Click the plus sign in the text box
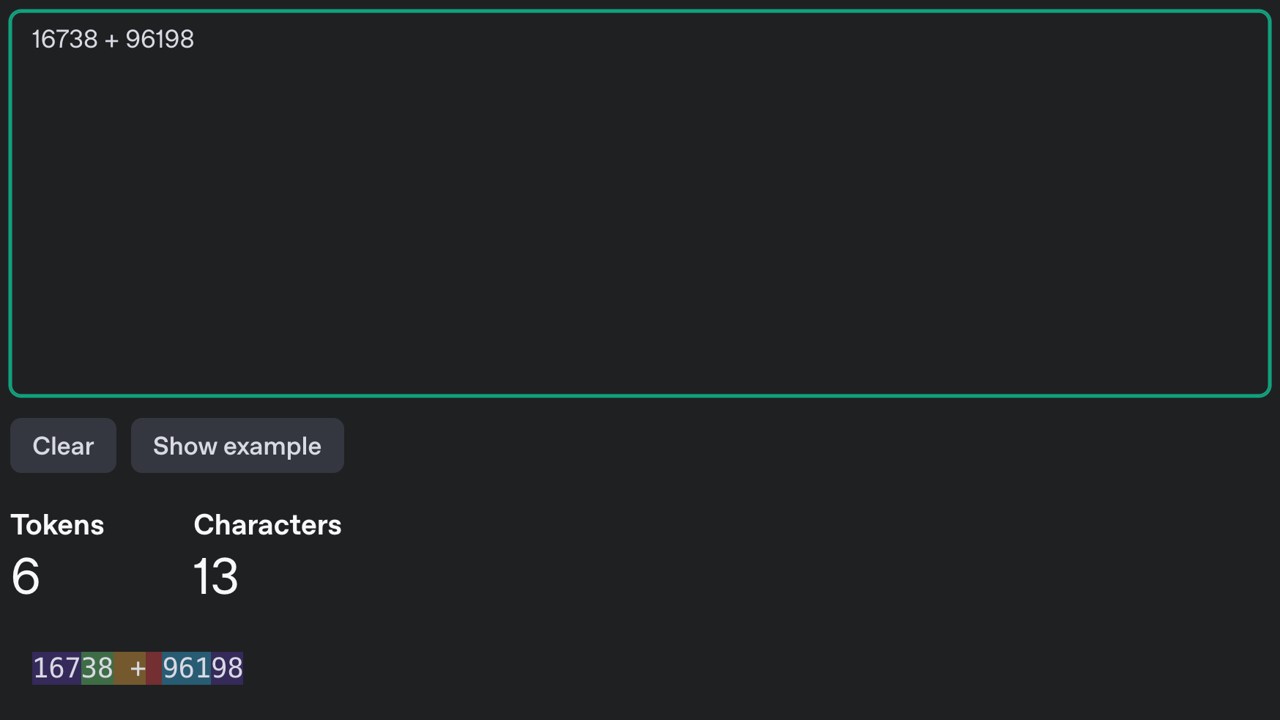1280x720 pixels. (x=111, y=40)
